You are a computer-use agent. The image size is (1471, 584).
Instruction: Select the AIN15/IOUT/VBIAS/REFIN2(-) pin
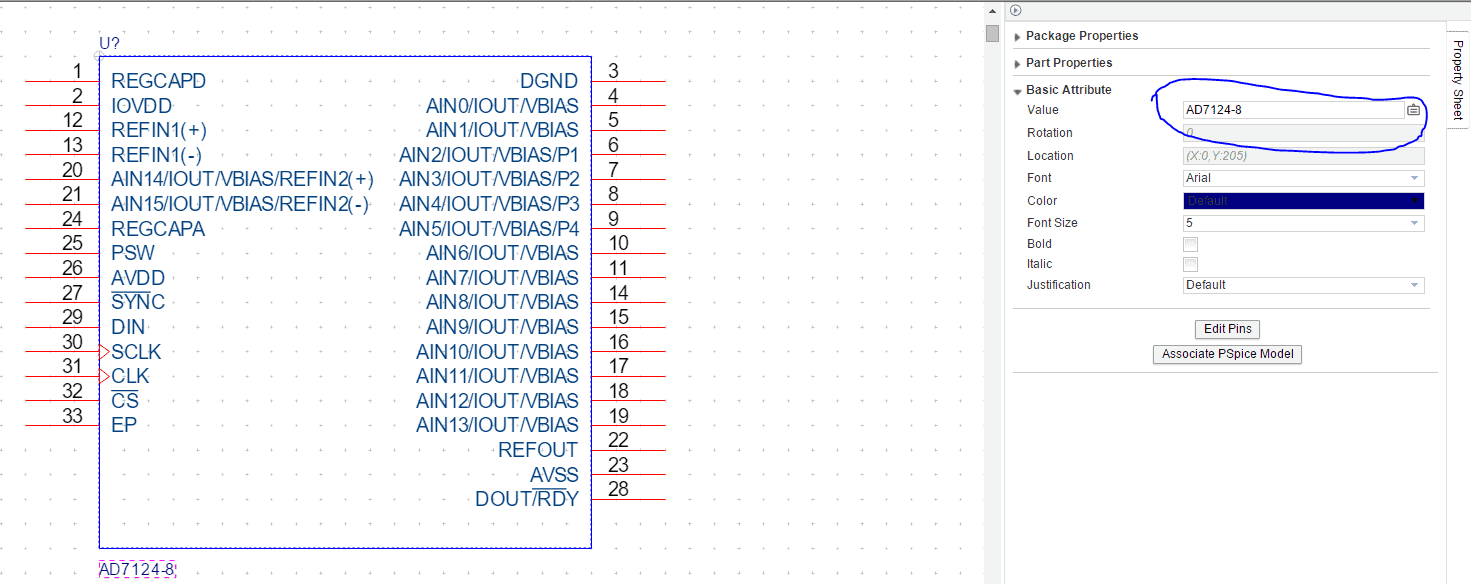240,204
